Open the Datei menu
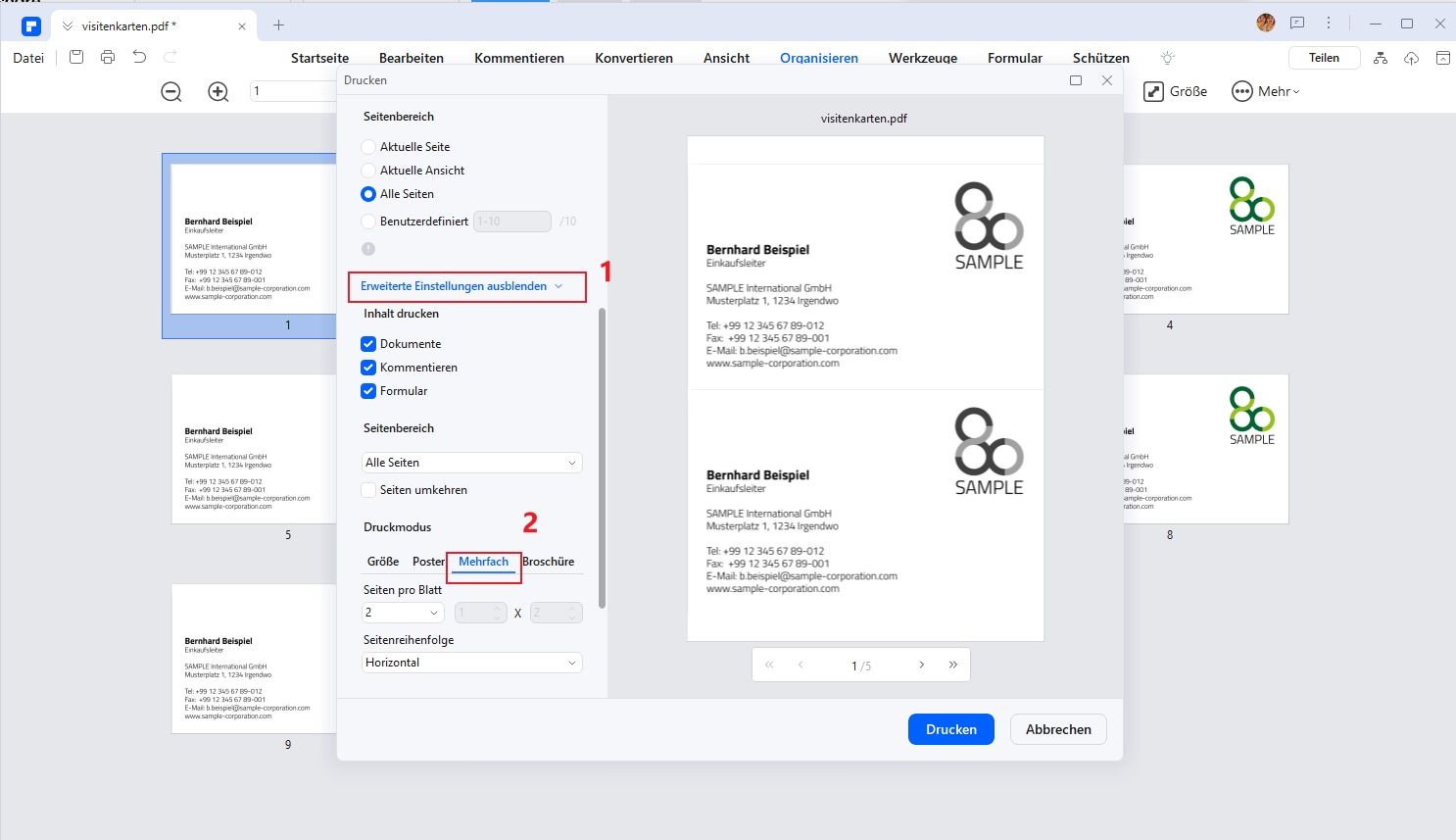The width and height of the screenshot is (1456, 840). tap(28, 58)
